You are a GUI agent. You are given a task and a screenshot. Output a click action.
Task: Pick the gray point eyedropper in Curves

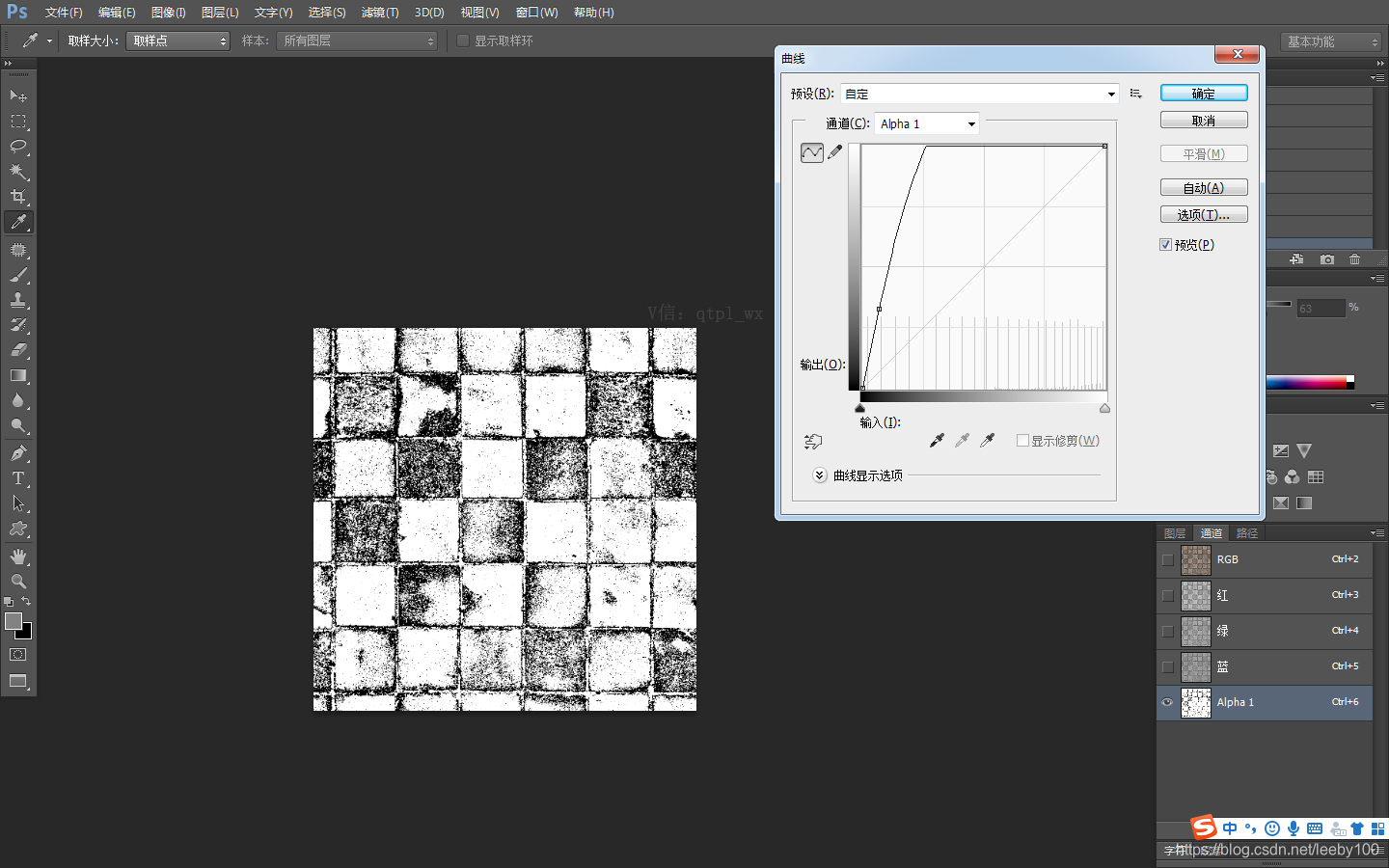[962, 441]
